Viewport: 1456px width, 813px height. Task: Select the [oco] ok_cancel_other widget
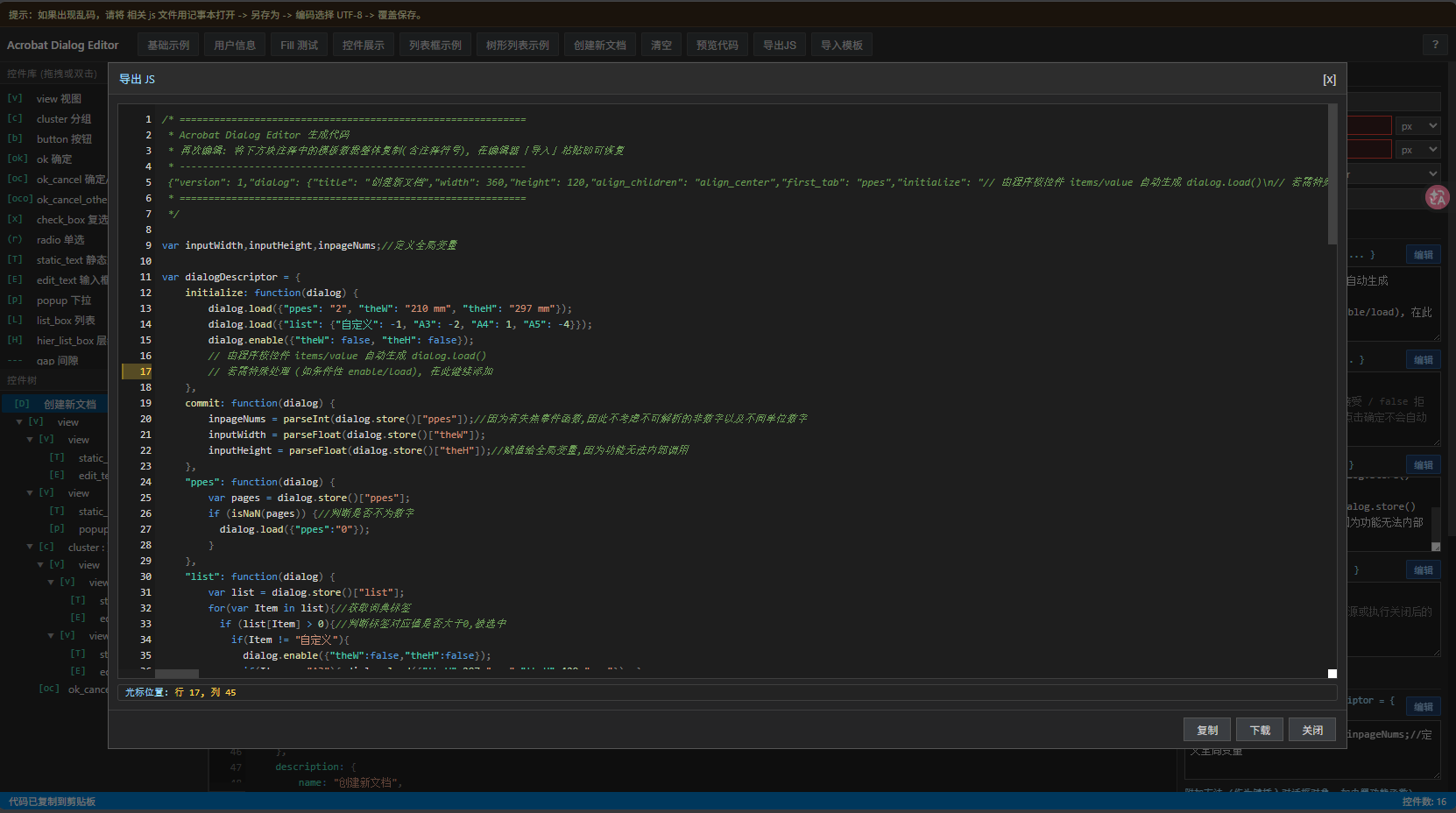pos(54,200)
